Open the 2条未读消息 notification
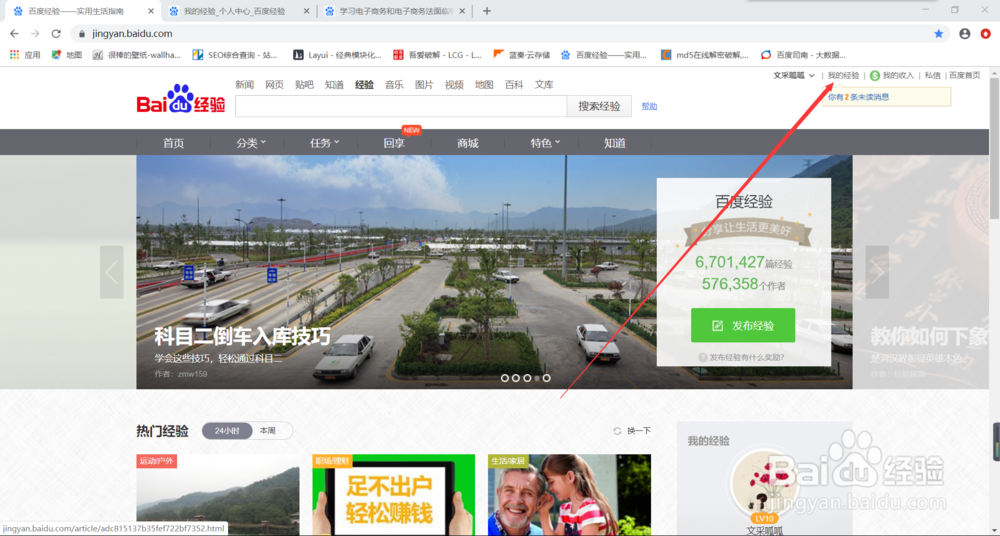Screen dimensions: 1000x536 (858, 98)
